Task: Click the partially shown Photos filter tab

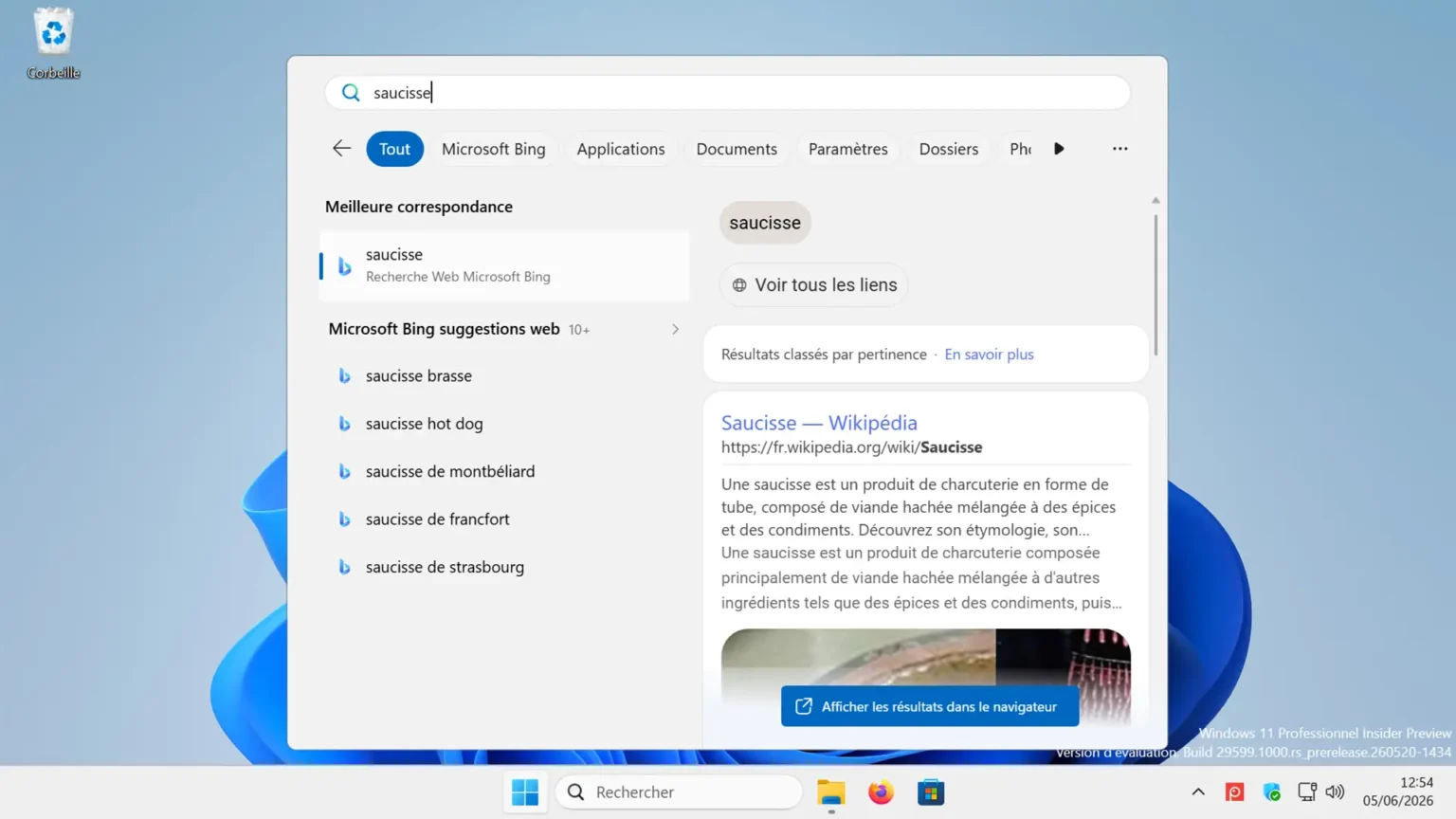Action: 1020,149
